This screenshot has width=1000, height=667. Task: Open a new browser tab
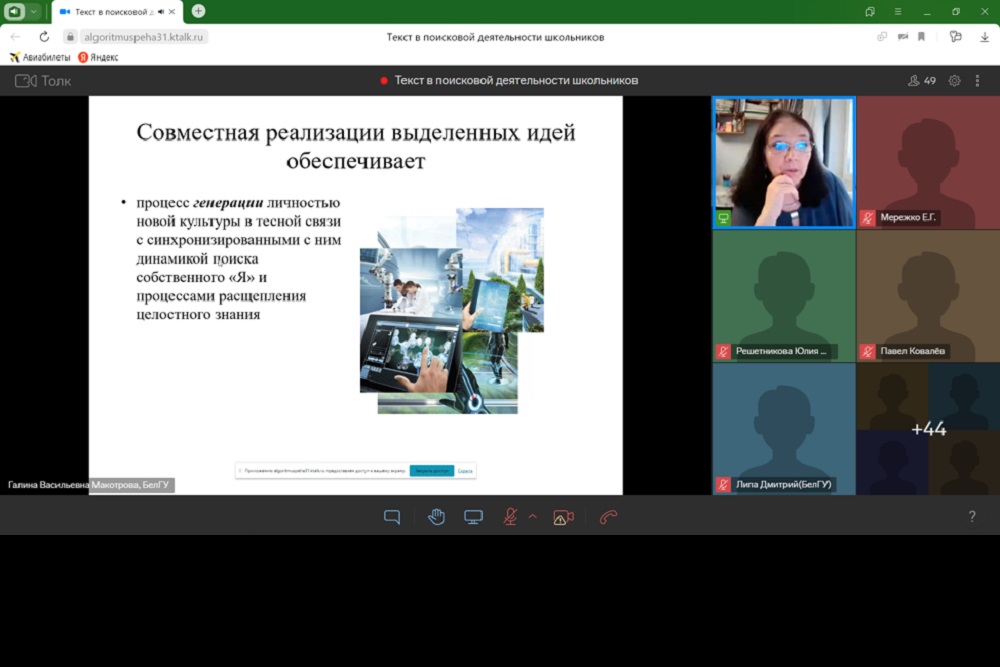coord(198,11)
